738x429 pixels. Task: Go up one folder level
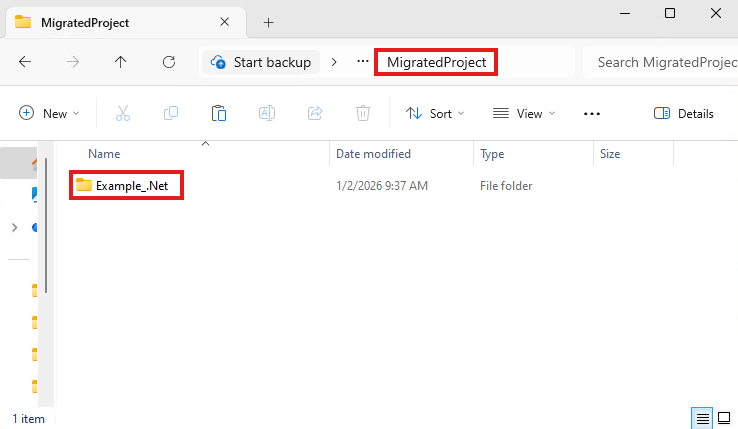pyautogui.click(x=121, y=62)
